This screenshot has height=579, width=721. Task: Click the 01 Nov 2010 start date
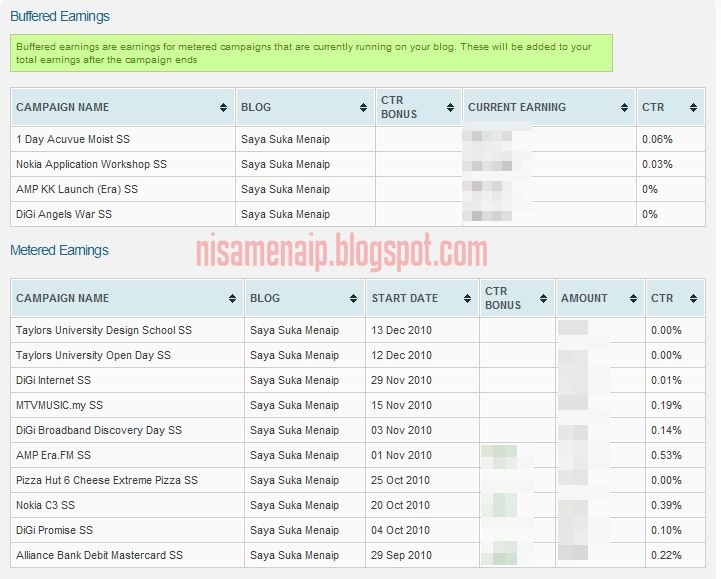401,455
